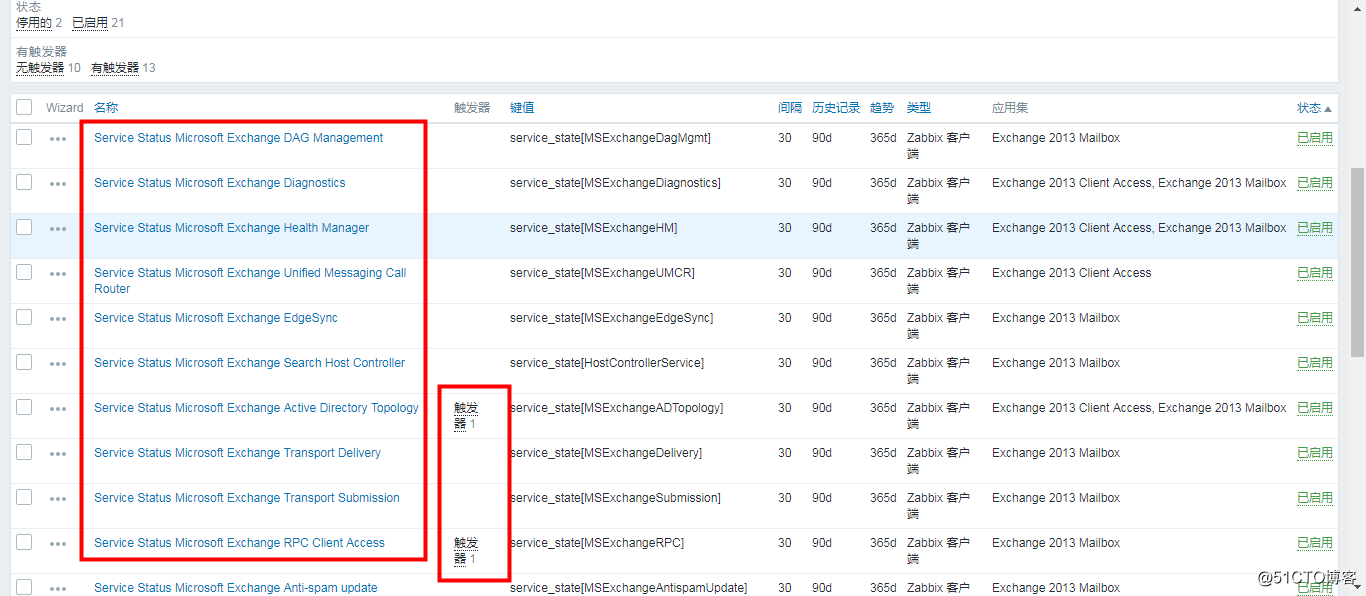
Task: Filter items by 无触发器
Action: [40, 68]
